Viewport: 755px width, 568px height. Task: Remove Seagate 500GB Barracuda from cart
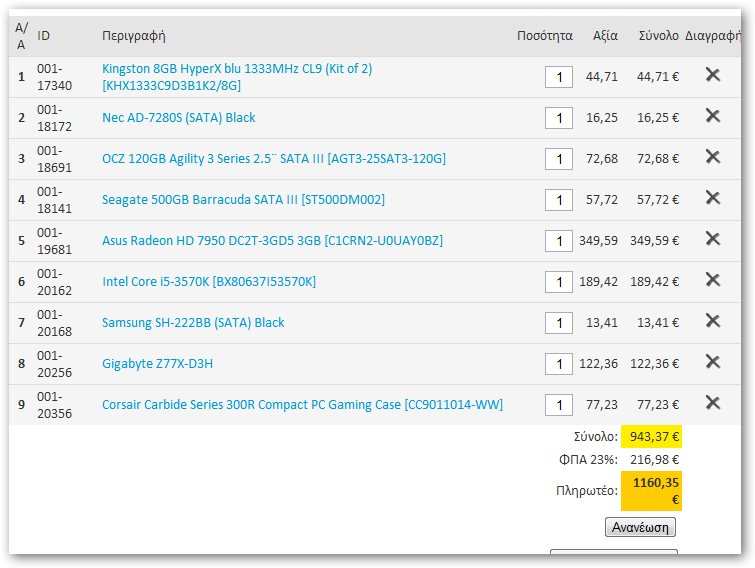(x=713, y=197)
